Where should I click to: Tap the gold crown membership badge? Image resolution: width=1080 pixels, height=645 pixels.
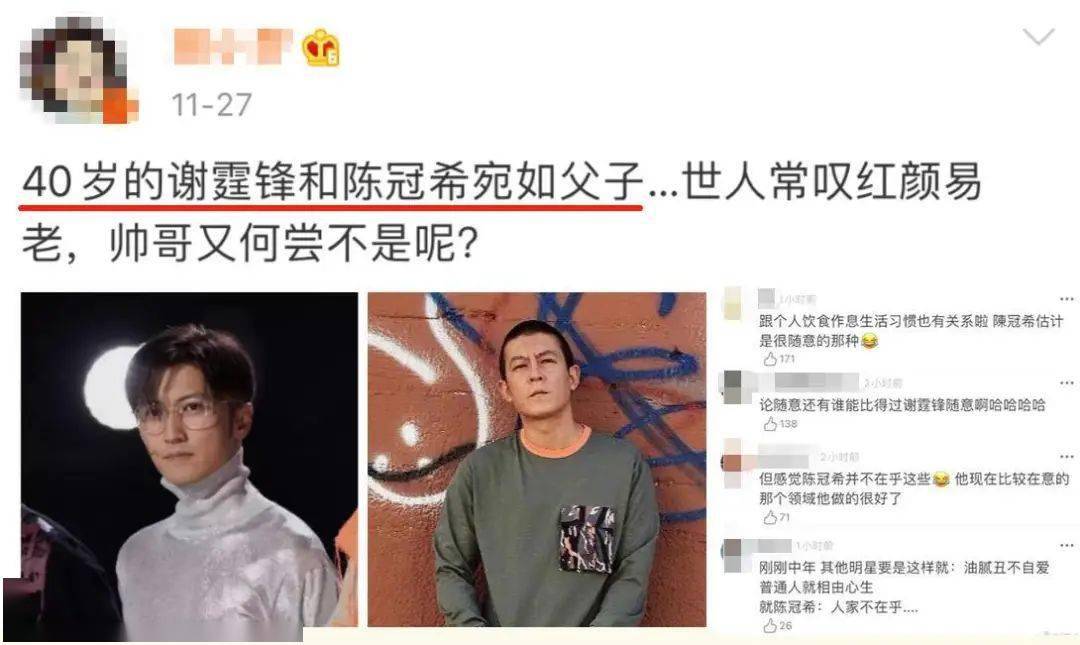coord(321,47)
